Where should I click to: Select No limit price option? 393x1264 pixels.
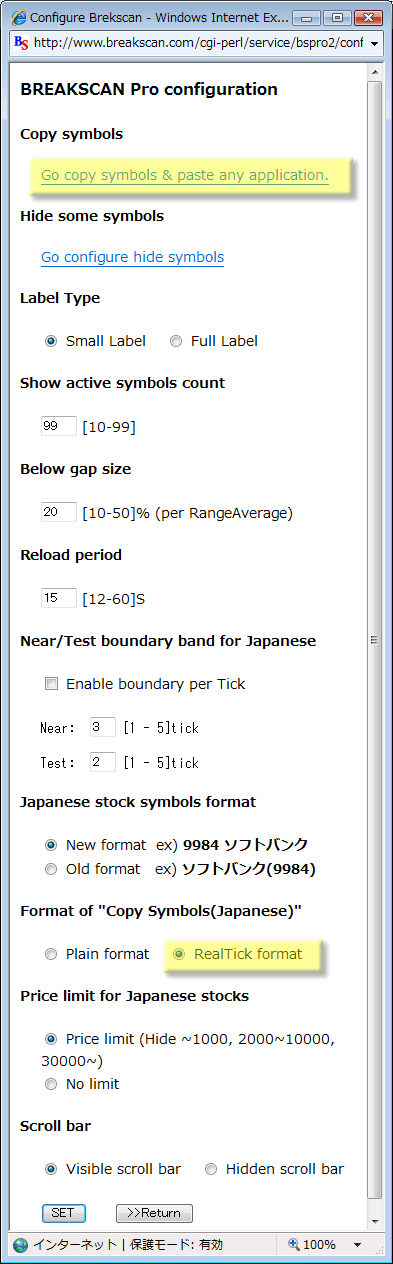(51, 1084)
